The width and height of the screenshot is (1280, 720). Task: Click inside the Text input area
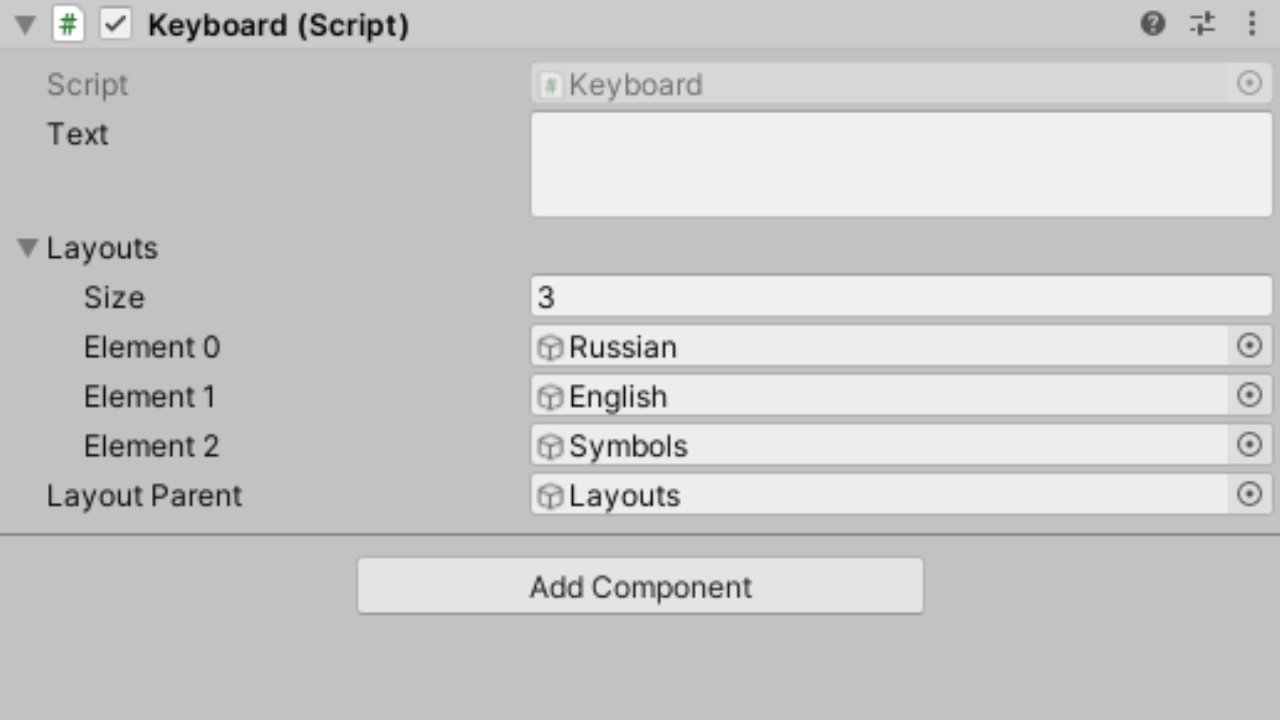[900, 164]
